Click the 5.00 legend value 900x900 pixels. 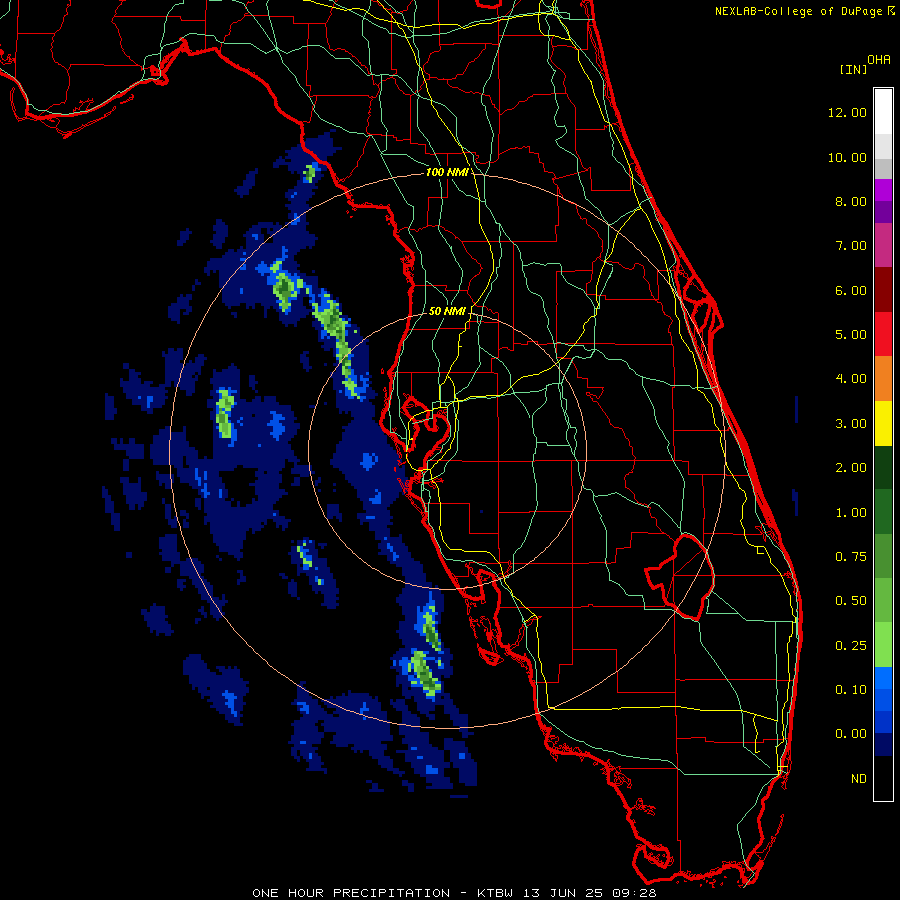coord(851,335)
